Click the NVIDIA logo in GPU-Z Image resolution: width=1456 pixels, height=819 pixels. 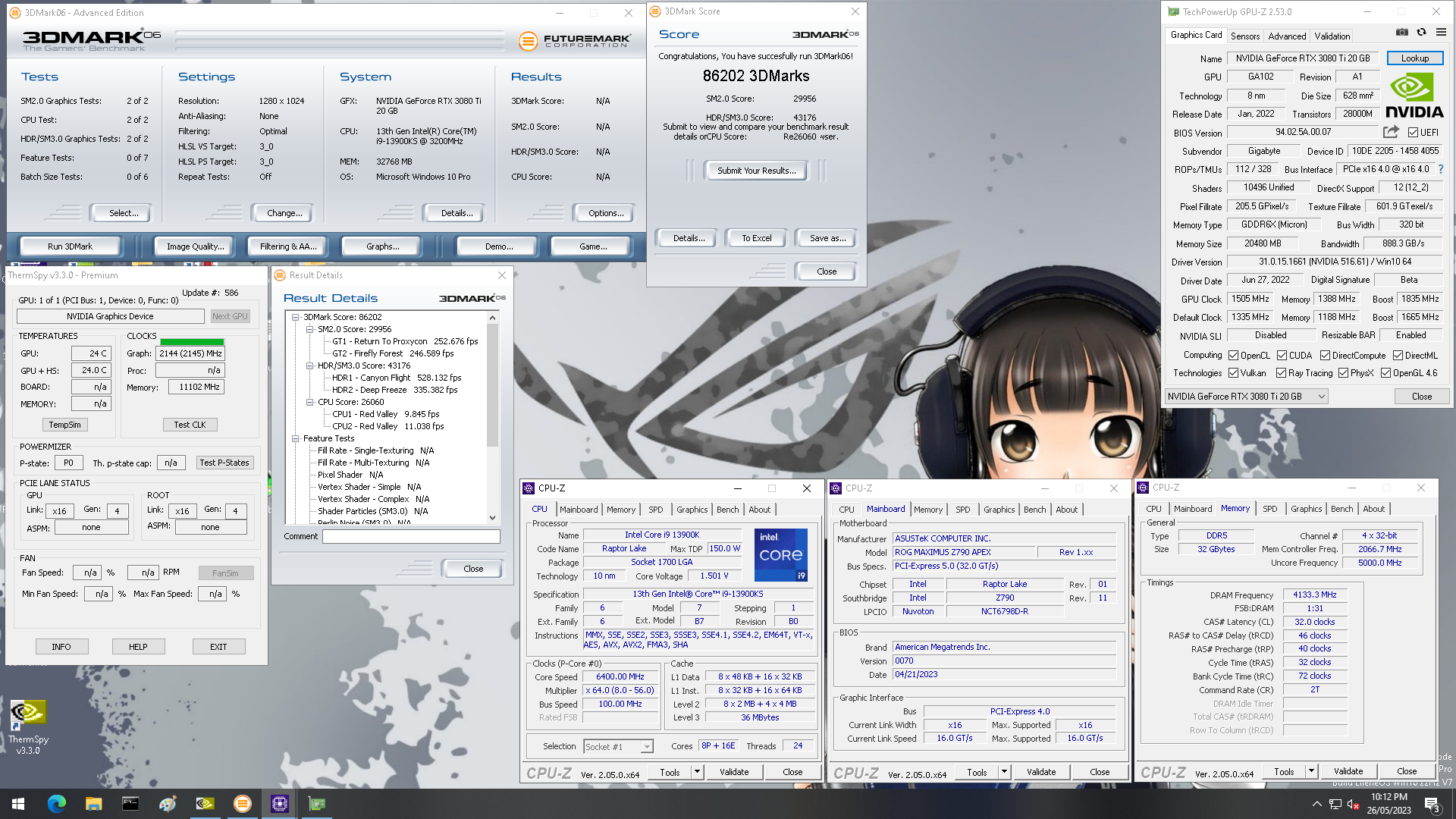[1414, 96]
